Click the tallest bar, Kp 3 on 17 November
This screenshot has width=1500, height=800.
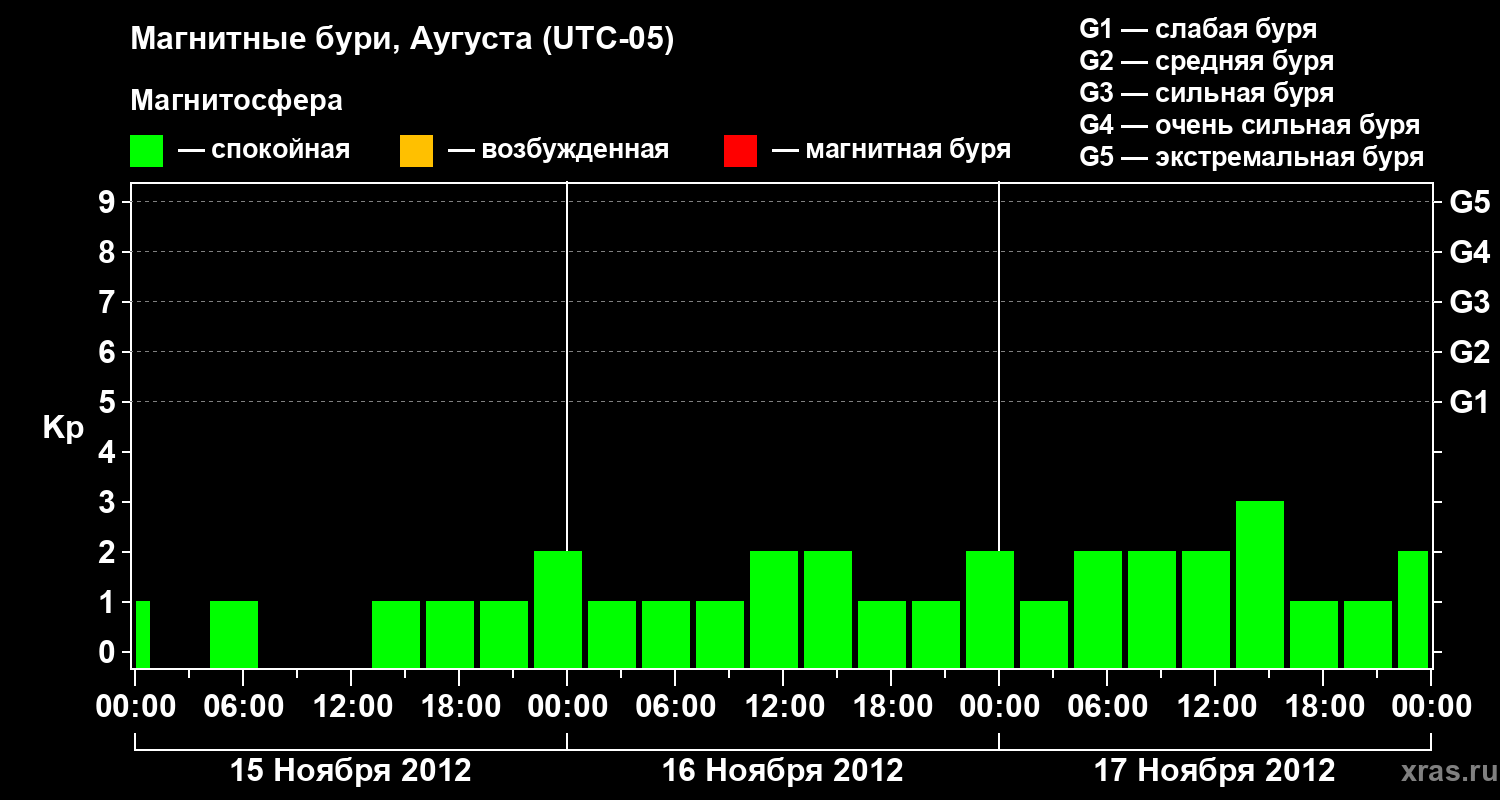click(x=1260, y=584)
